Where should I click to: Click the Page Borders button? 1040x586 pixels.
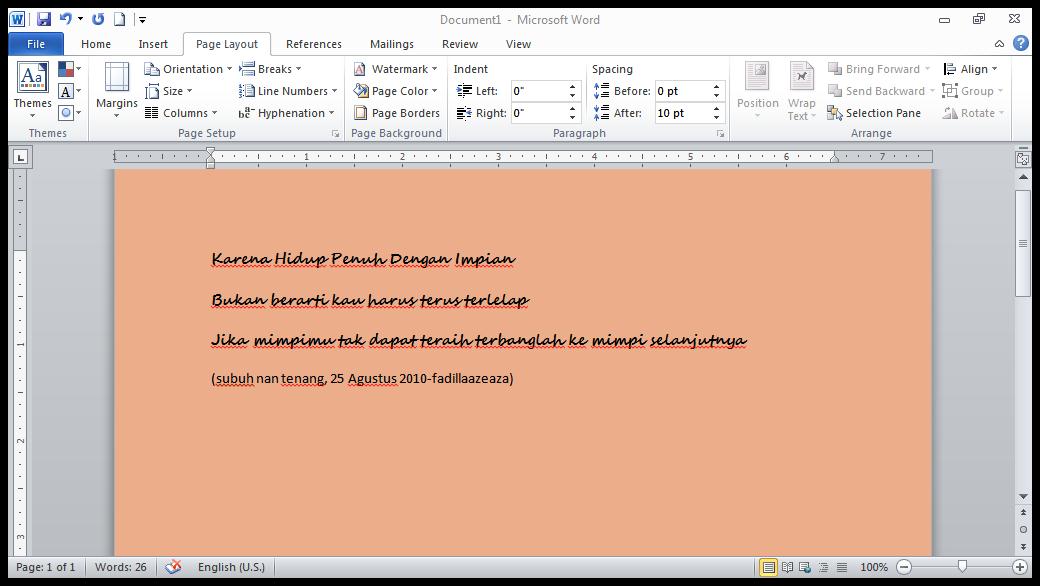397,113
